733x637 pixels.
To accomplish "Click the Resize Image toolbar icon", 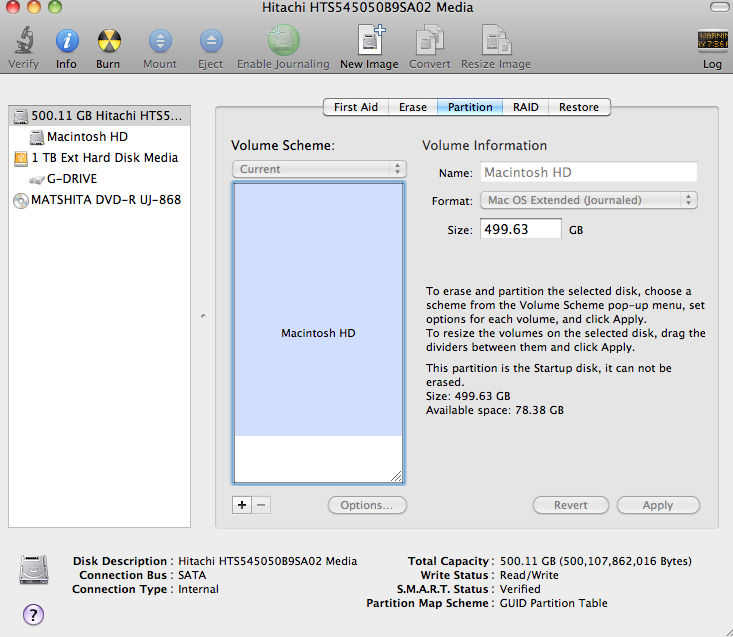I will click(496, 40).
